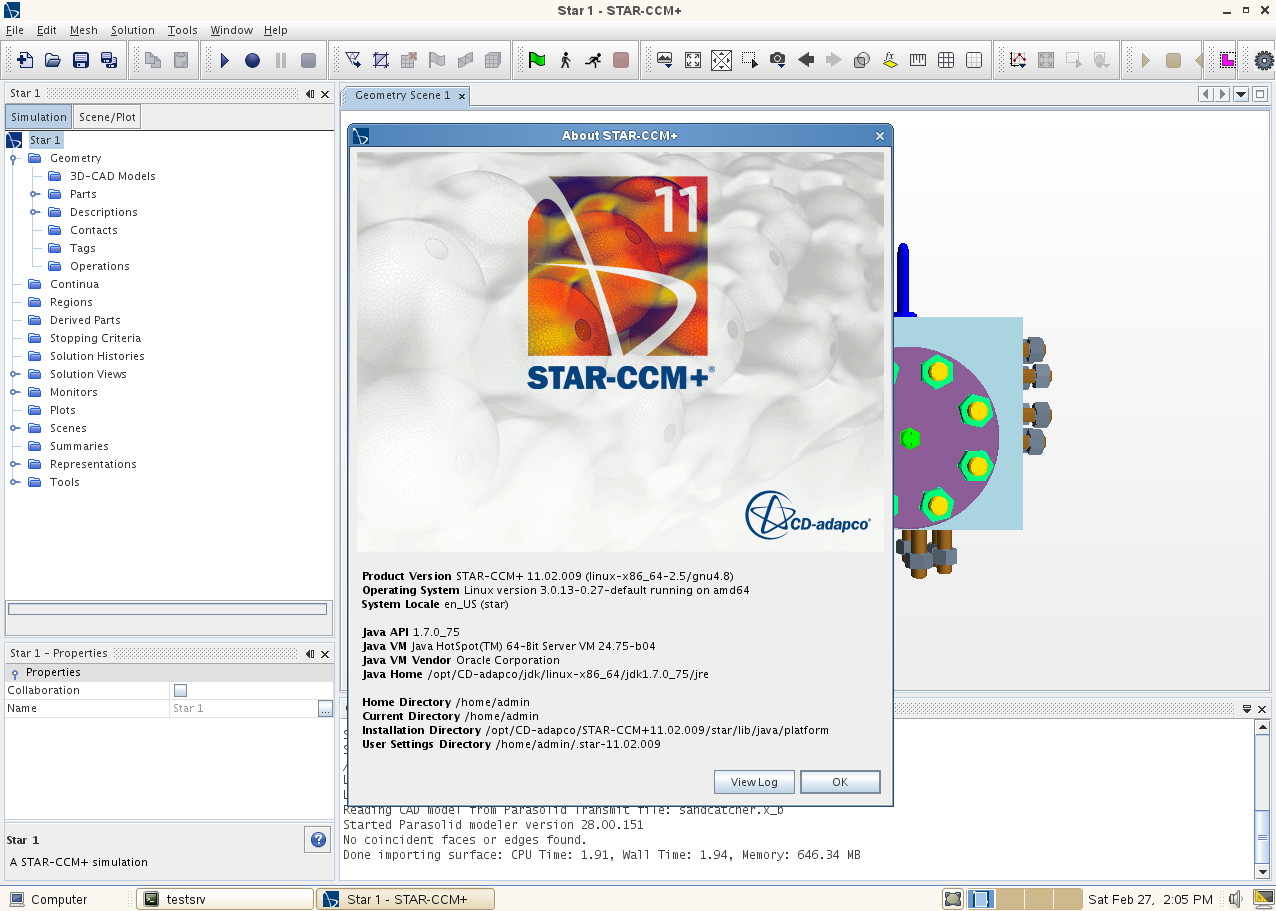
Task: Click the walking man Step icon
Action: [565, 60]
